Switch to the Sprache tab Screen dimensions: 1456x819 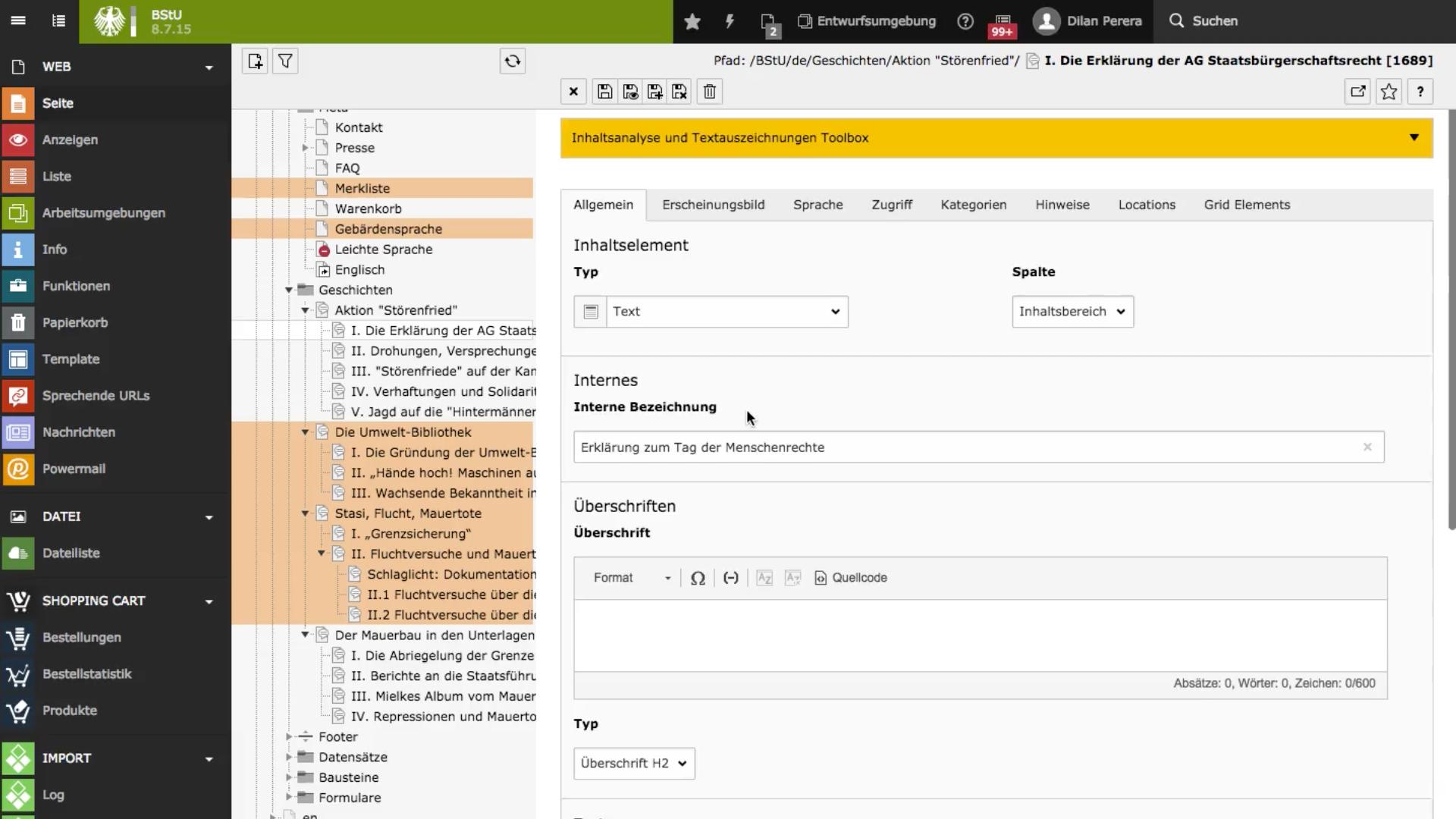tap(818, 205)
